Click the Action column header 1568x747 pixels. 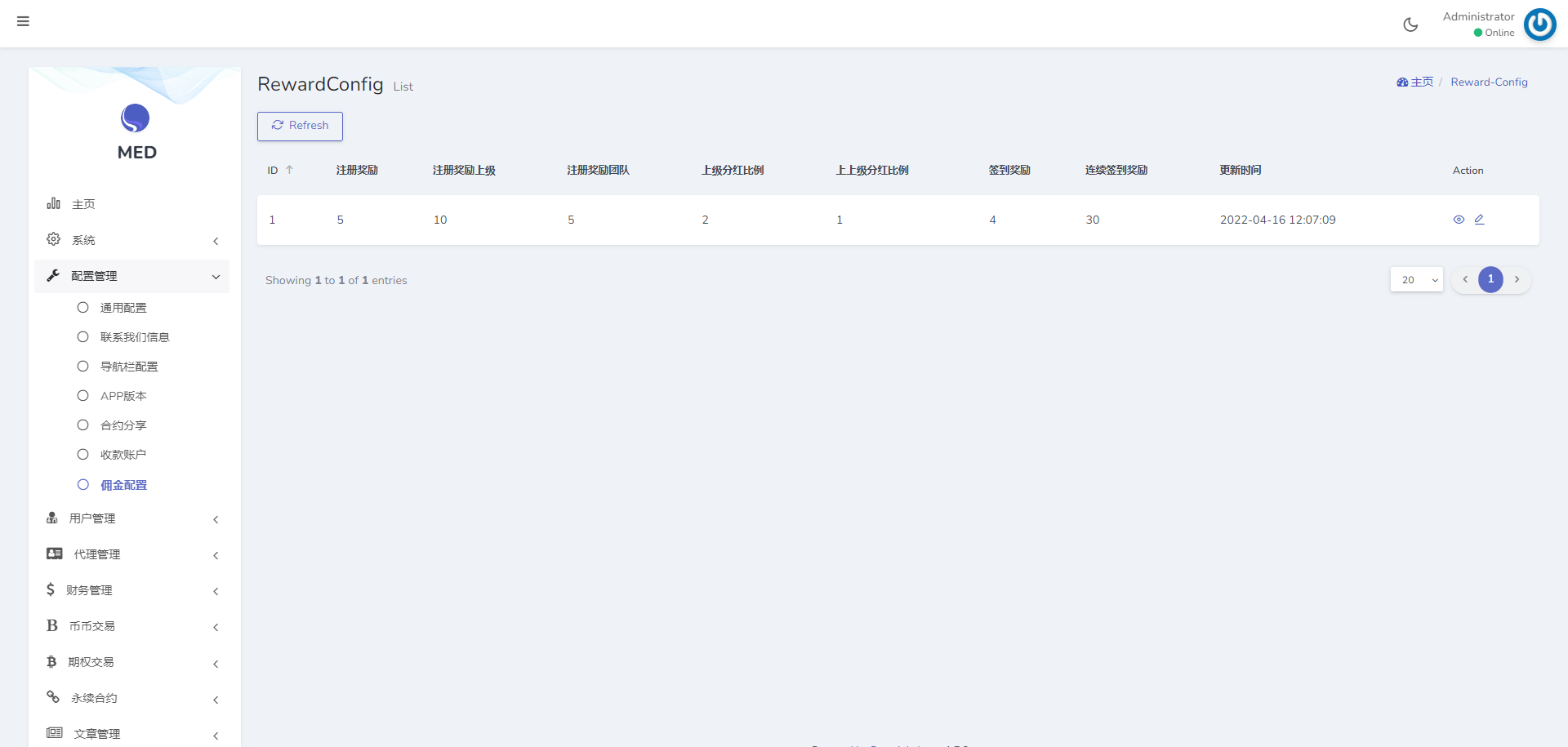[x=1468, y=171]
